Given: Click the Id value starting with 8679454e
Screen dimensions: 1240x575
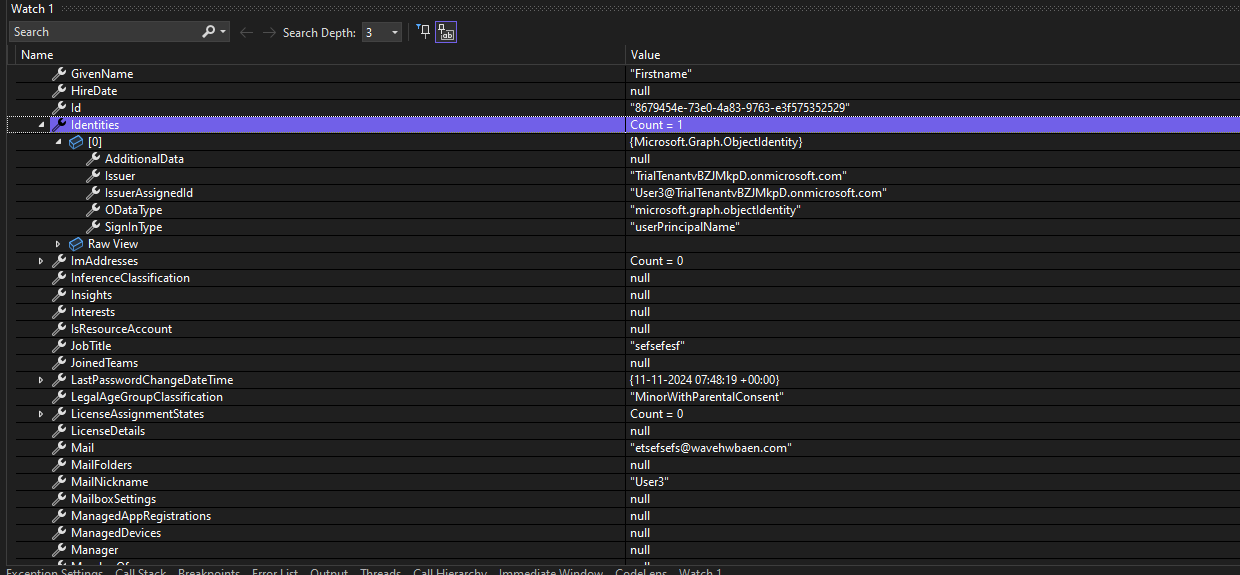Looking at the screenshot, I should coord(740,108).
